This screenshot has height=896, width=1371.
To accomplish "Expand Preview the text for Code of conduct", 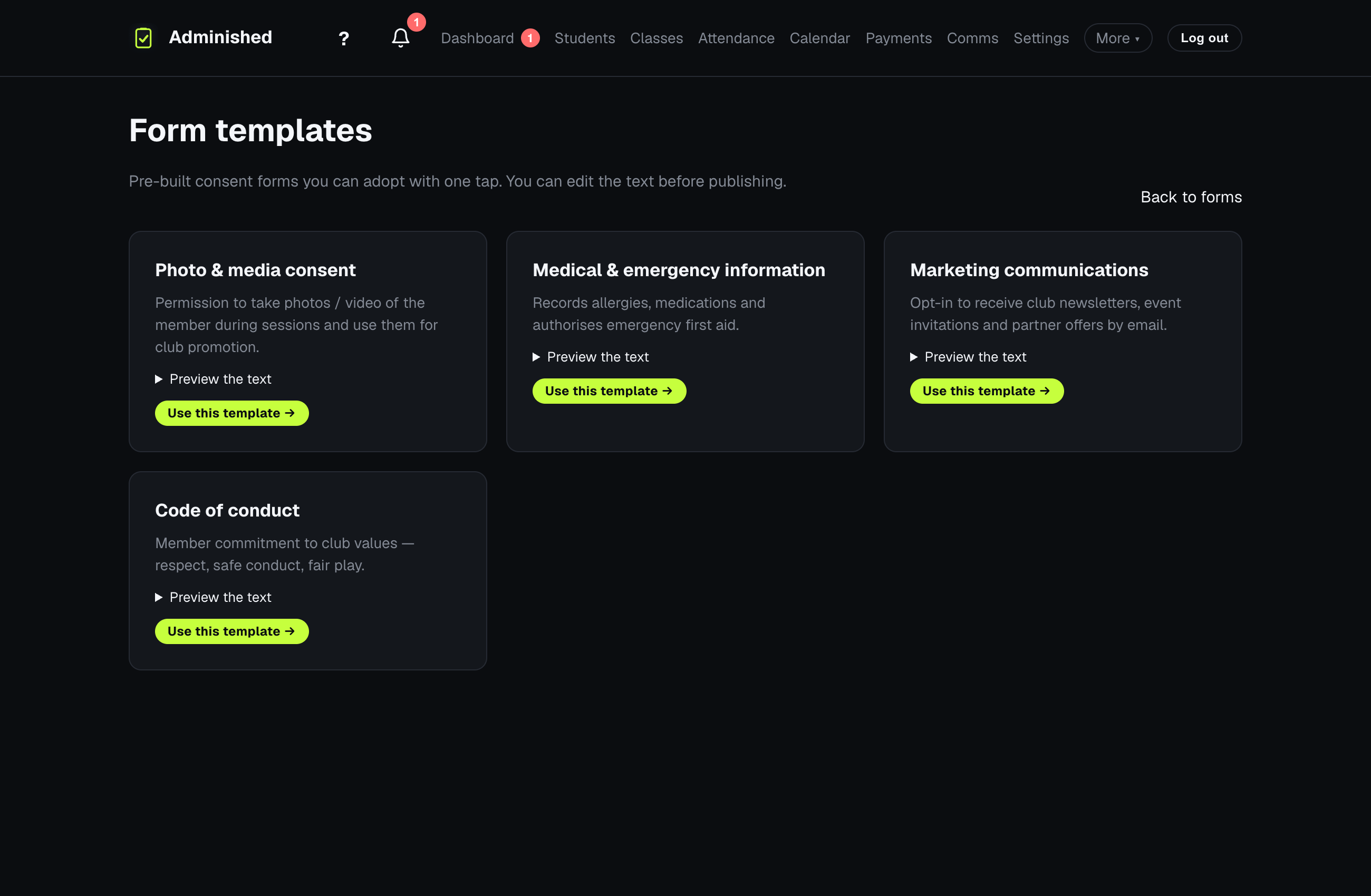I will coord(213,597).
